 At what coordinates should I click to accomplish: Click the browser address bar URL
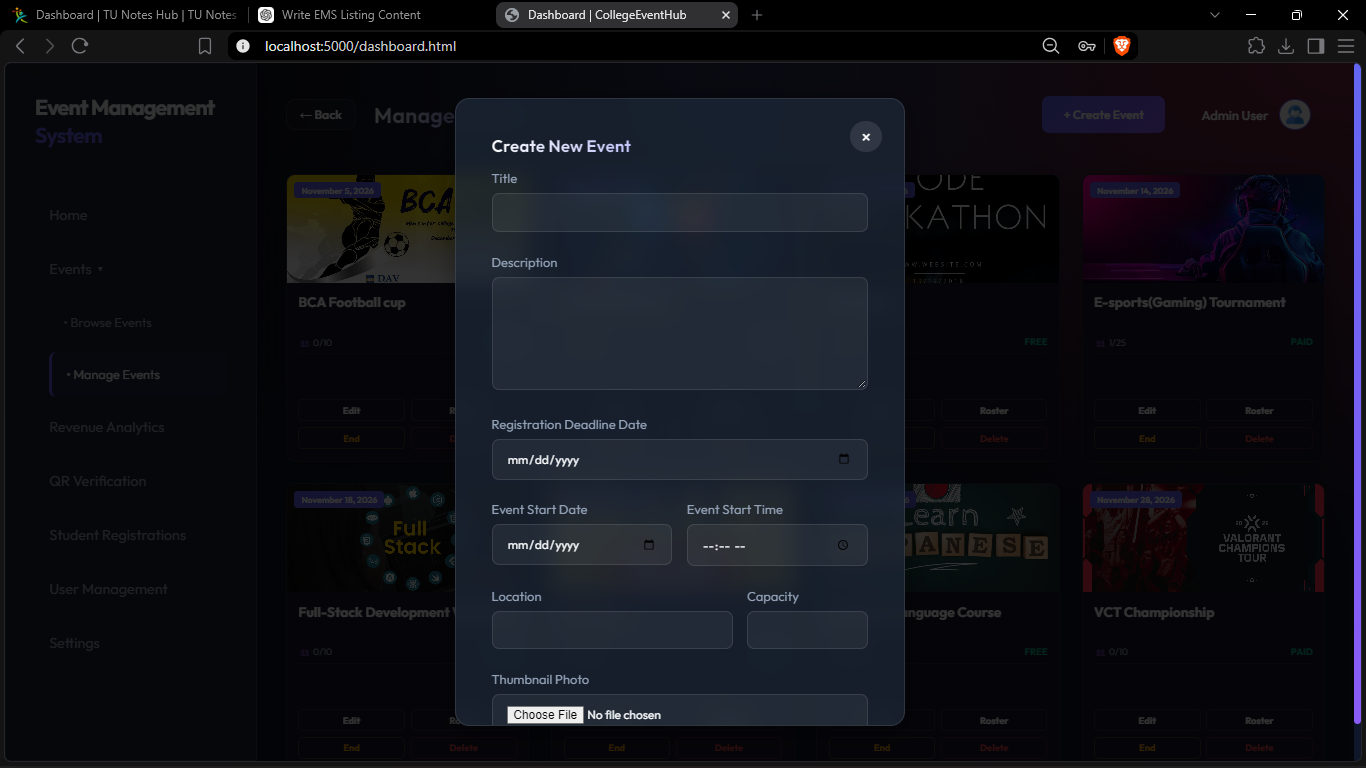(x=361, y=46)
